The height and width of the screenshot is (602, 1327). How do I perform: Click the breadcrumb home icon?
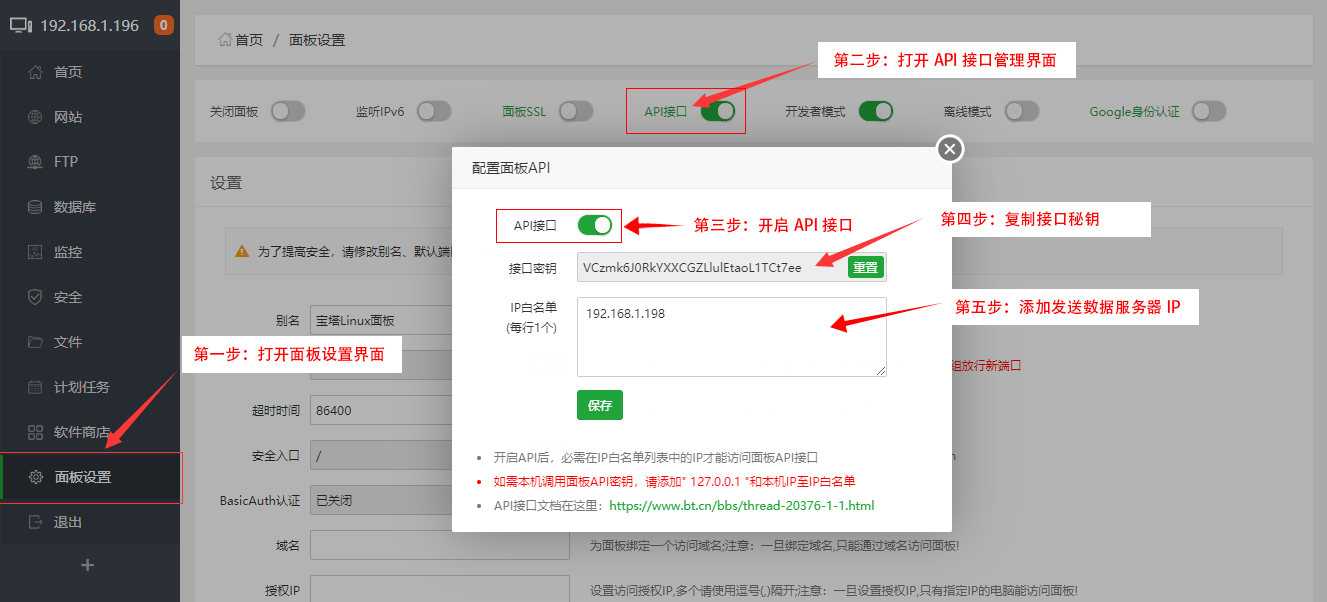pyautogui.click(x=225, y=40)
